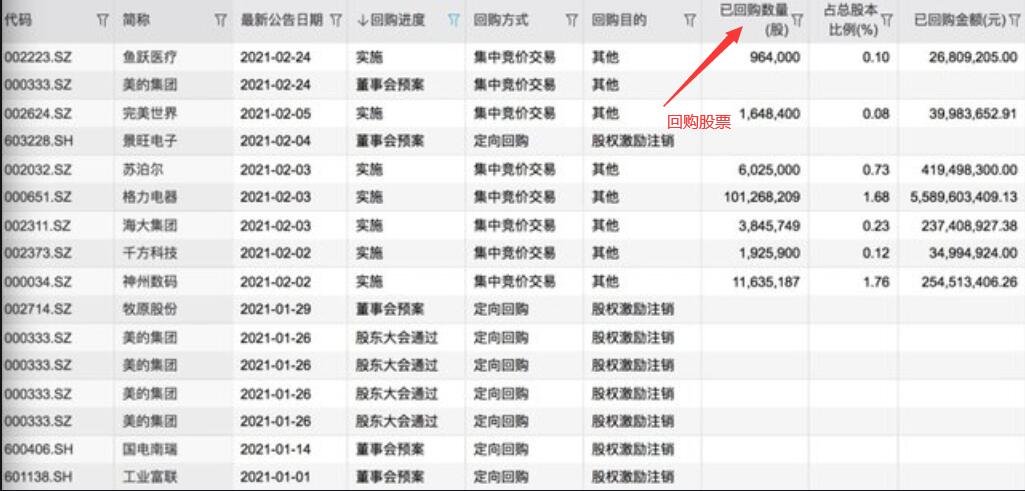Sort by 最新公告日期 column header
The image size is (1025, 491).
pyautogui.click(x=282, y=20)
